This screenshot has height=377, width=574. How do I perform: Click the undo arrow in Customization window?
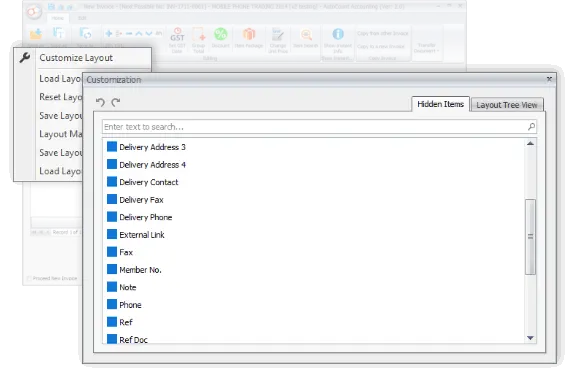click(100, 102)
